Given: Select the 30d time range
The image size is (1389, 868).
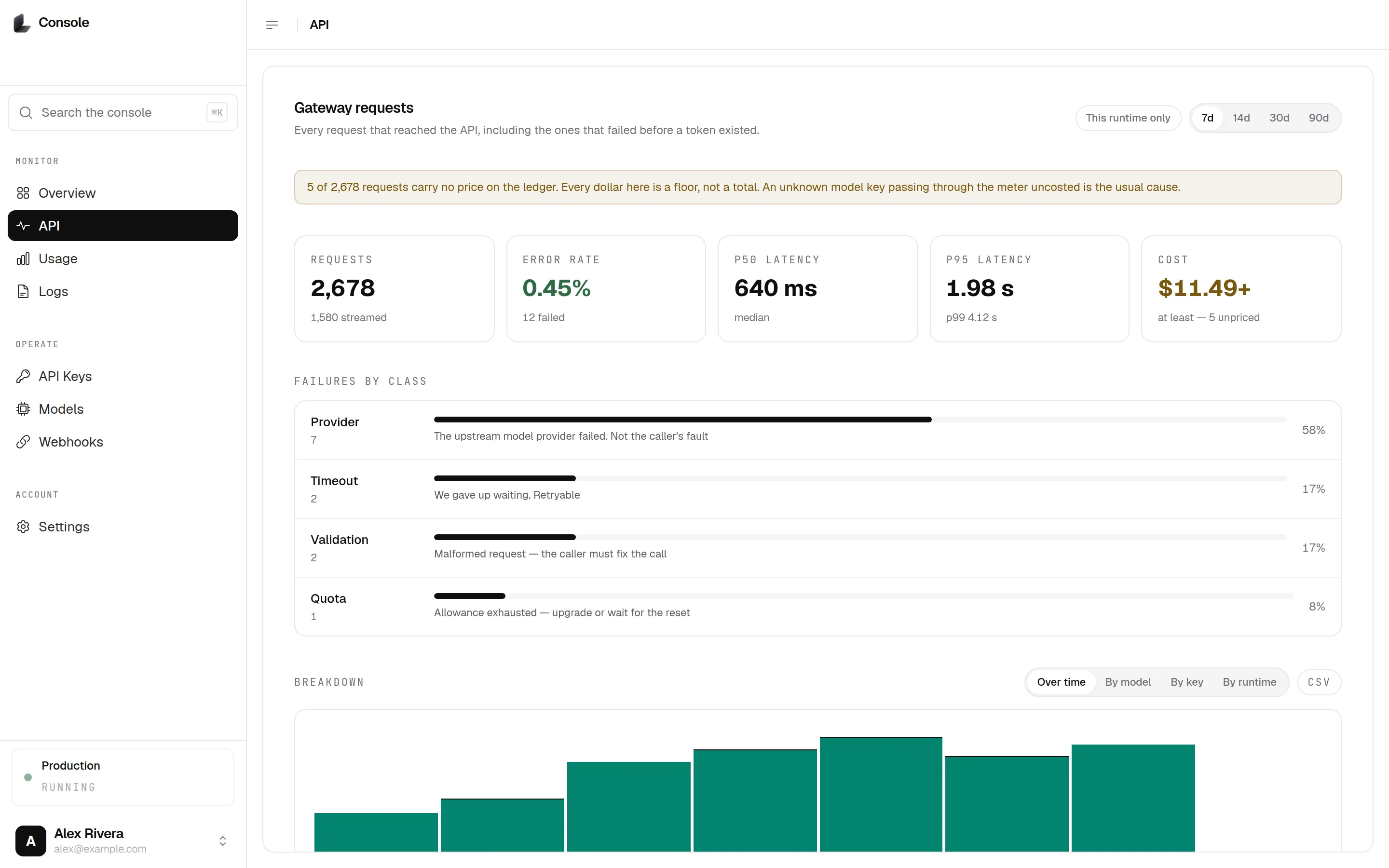Looking at the screenshot, I should coord(1279,118).
